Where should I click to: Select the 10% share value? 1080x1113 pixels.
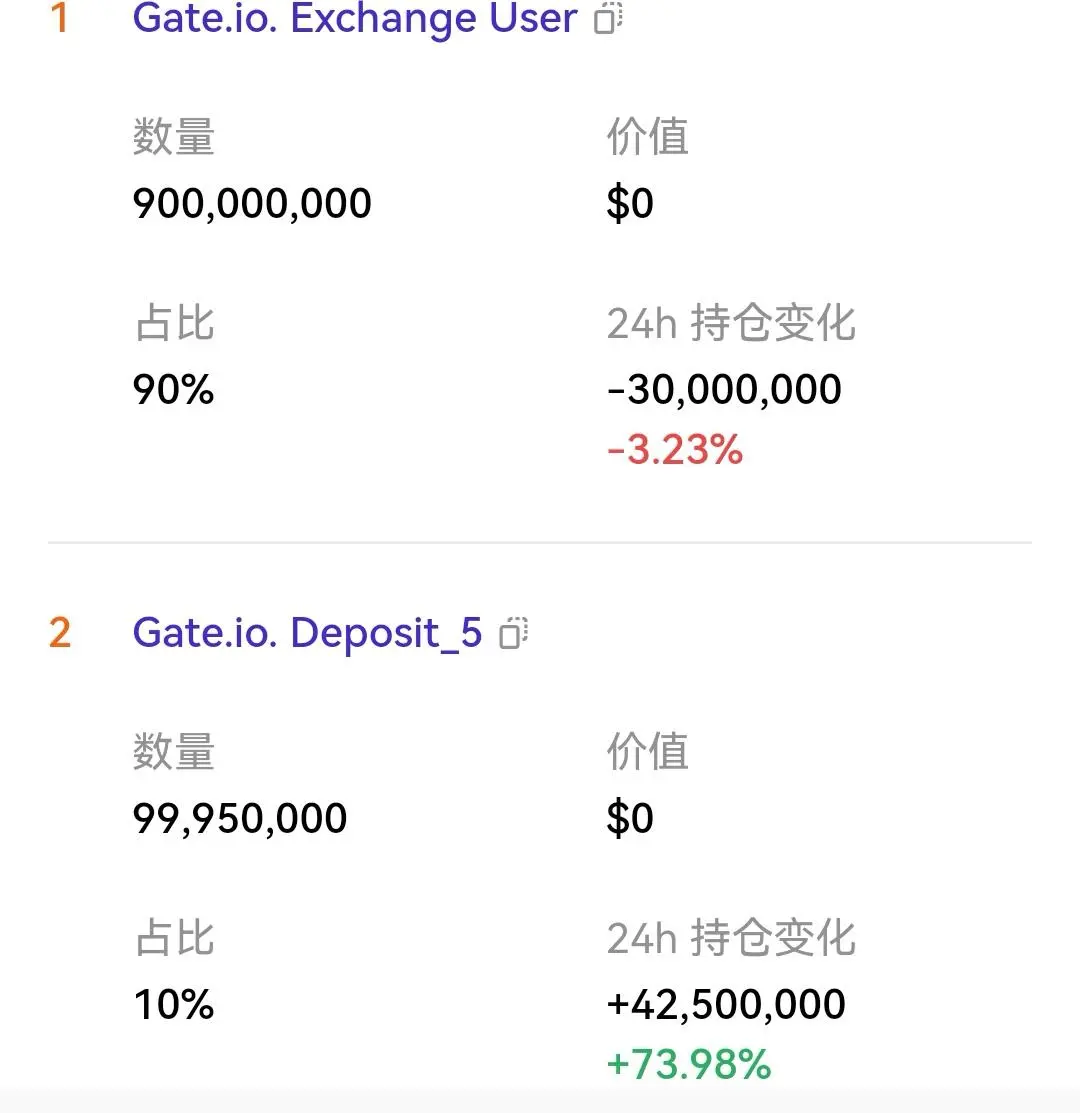[x=173, y=1004]
